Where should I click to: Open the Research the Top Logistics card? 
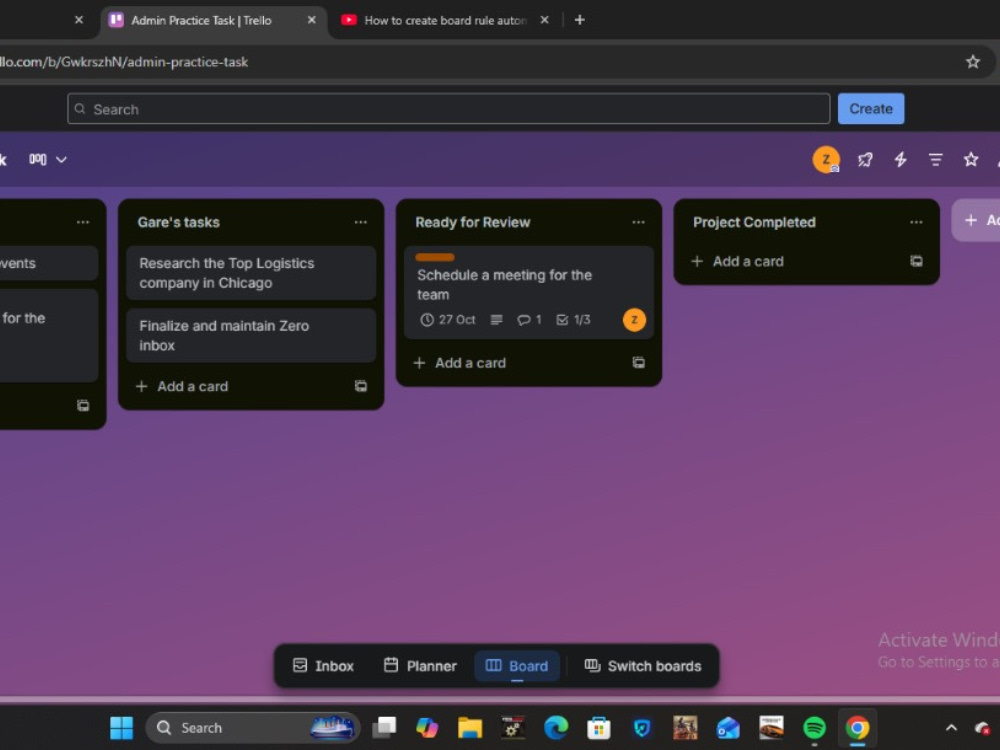[251, 273]
